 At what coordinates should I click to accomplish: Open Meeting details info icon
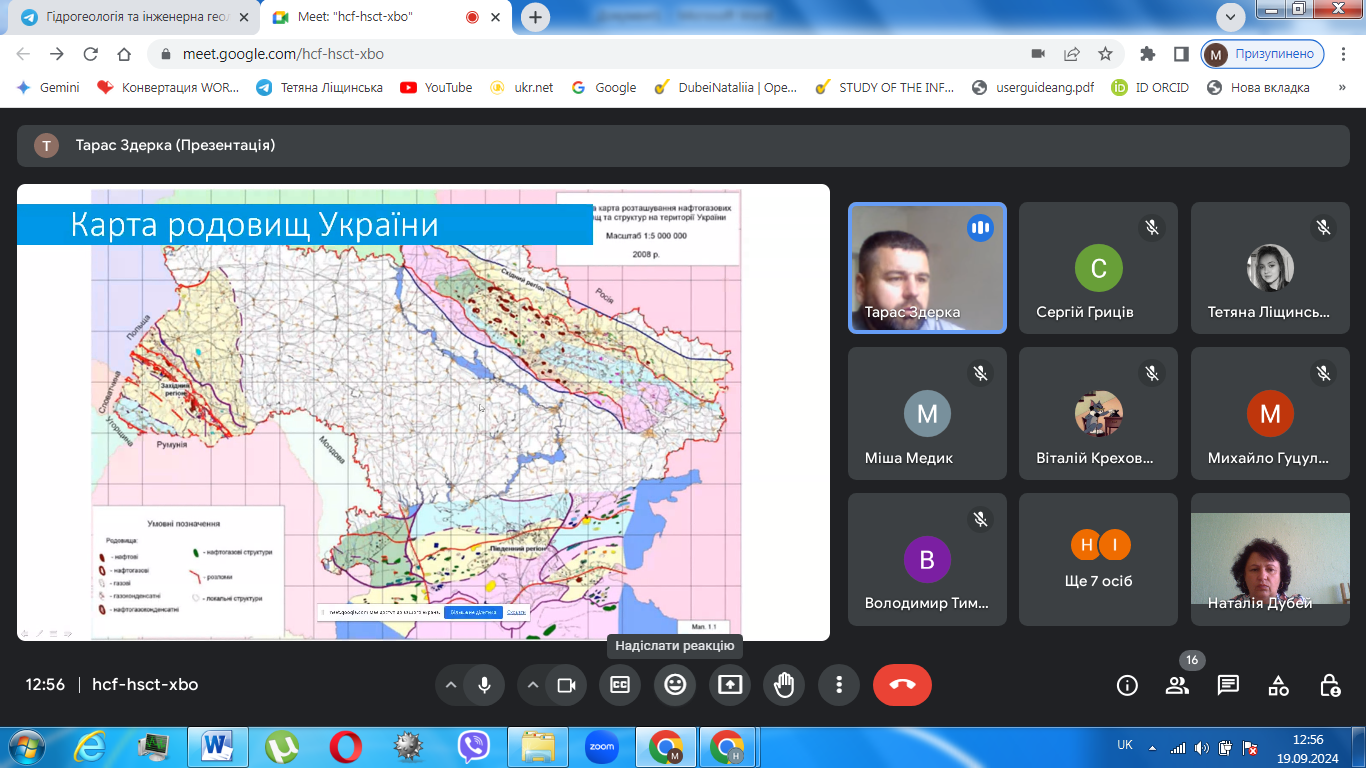tap(1127, 685)
